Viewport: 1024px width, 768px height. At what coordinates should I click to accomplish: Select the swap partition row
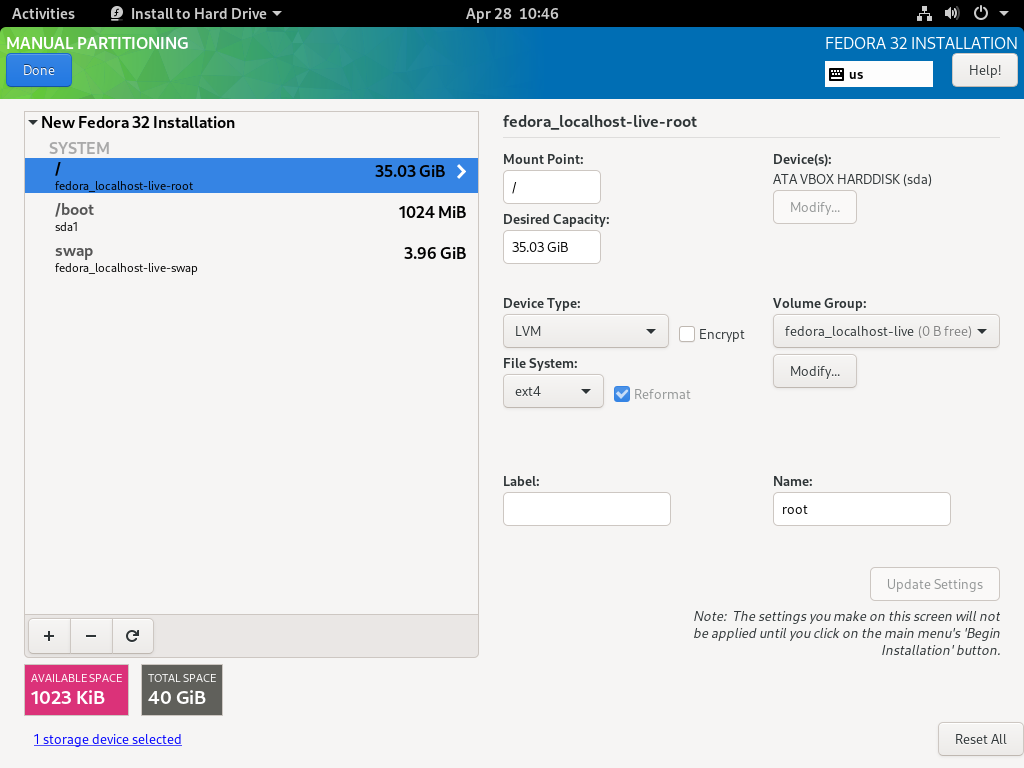[251, 258]
